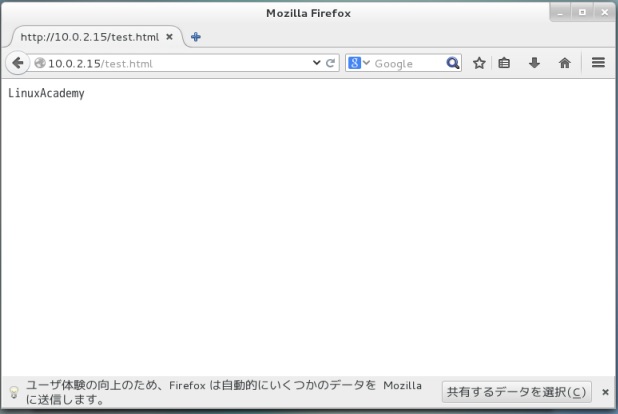
Task: Click the magnifying glass search icon
Action: [x=453, y=63]
